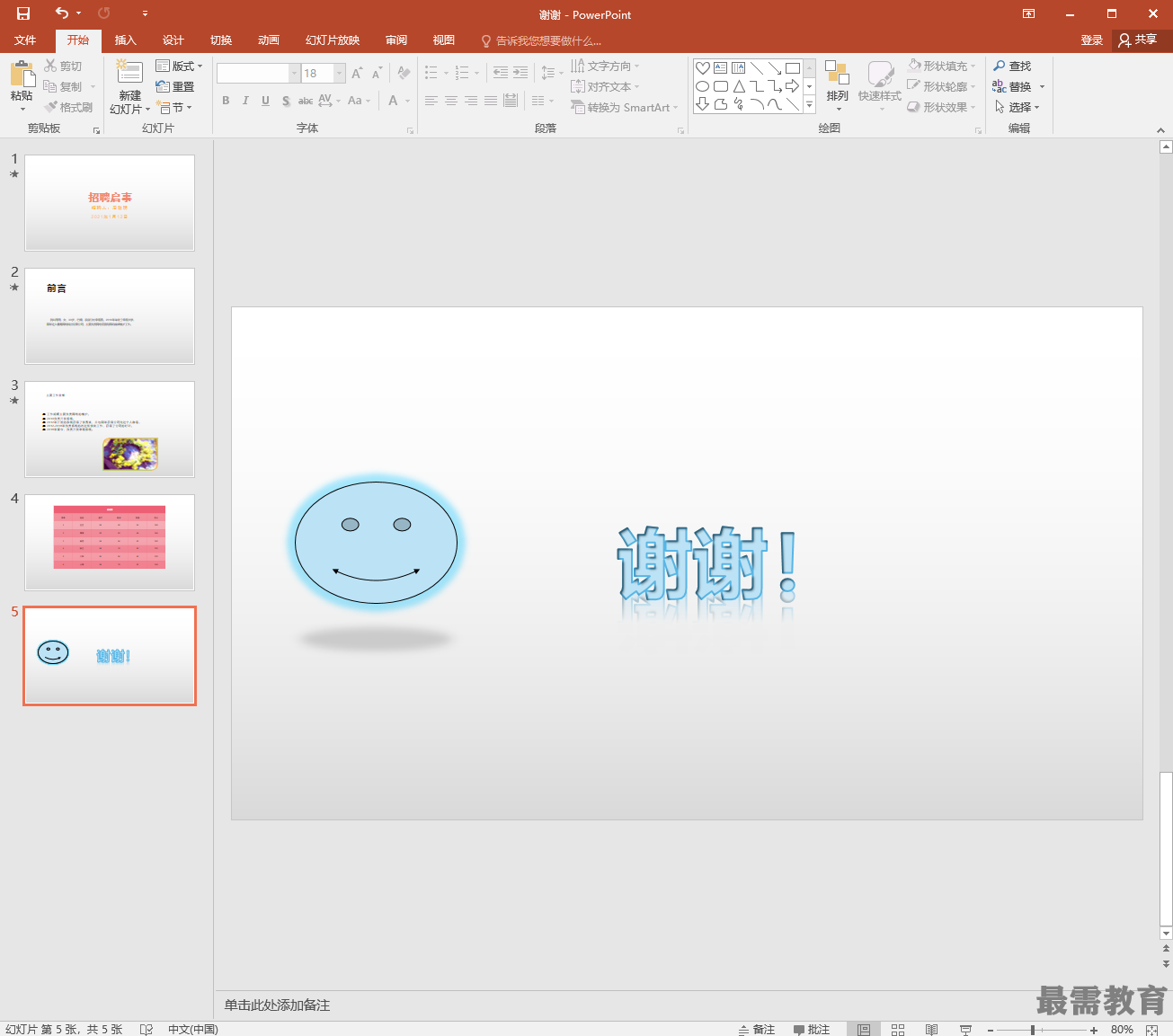Open the Drawing group dialog launcher
The height and width of the screenshot is (1036, 1173).
click(979, 130)
